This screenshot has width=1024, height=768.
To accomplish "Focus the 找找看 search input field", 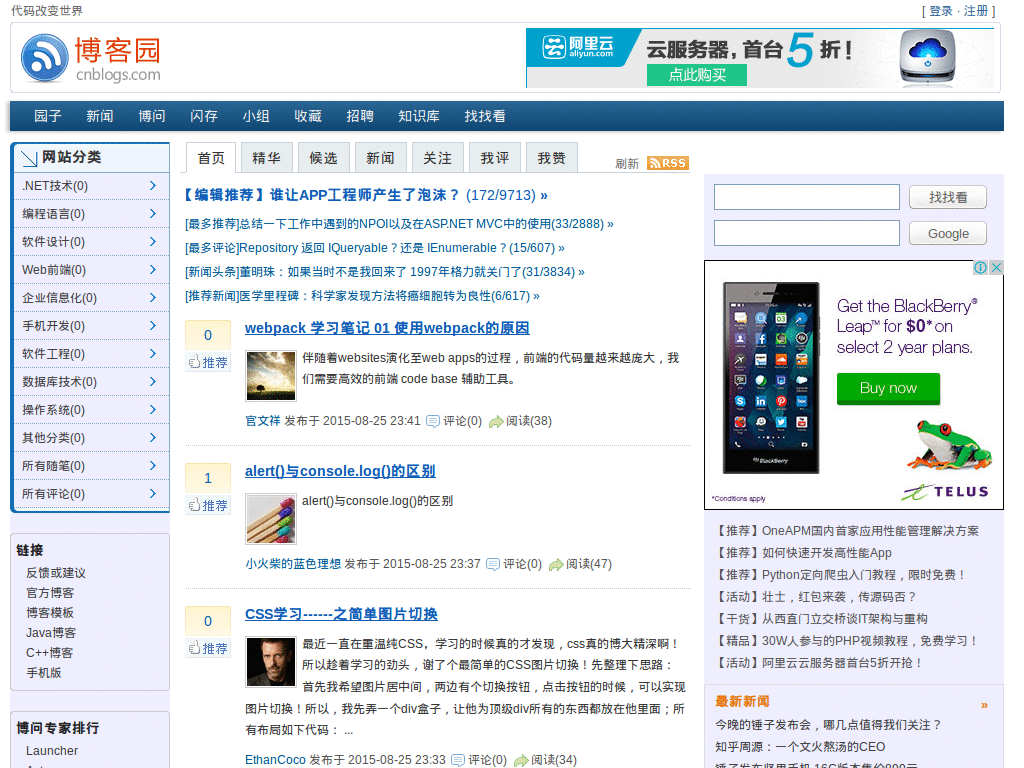I will 807,197.
